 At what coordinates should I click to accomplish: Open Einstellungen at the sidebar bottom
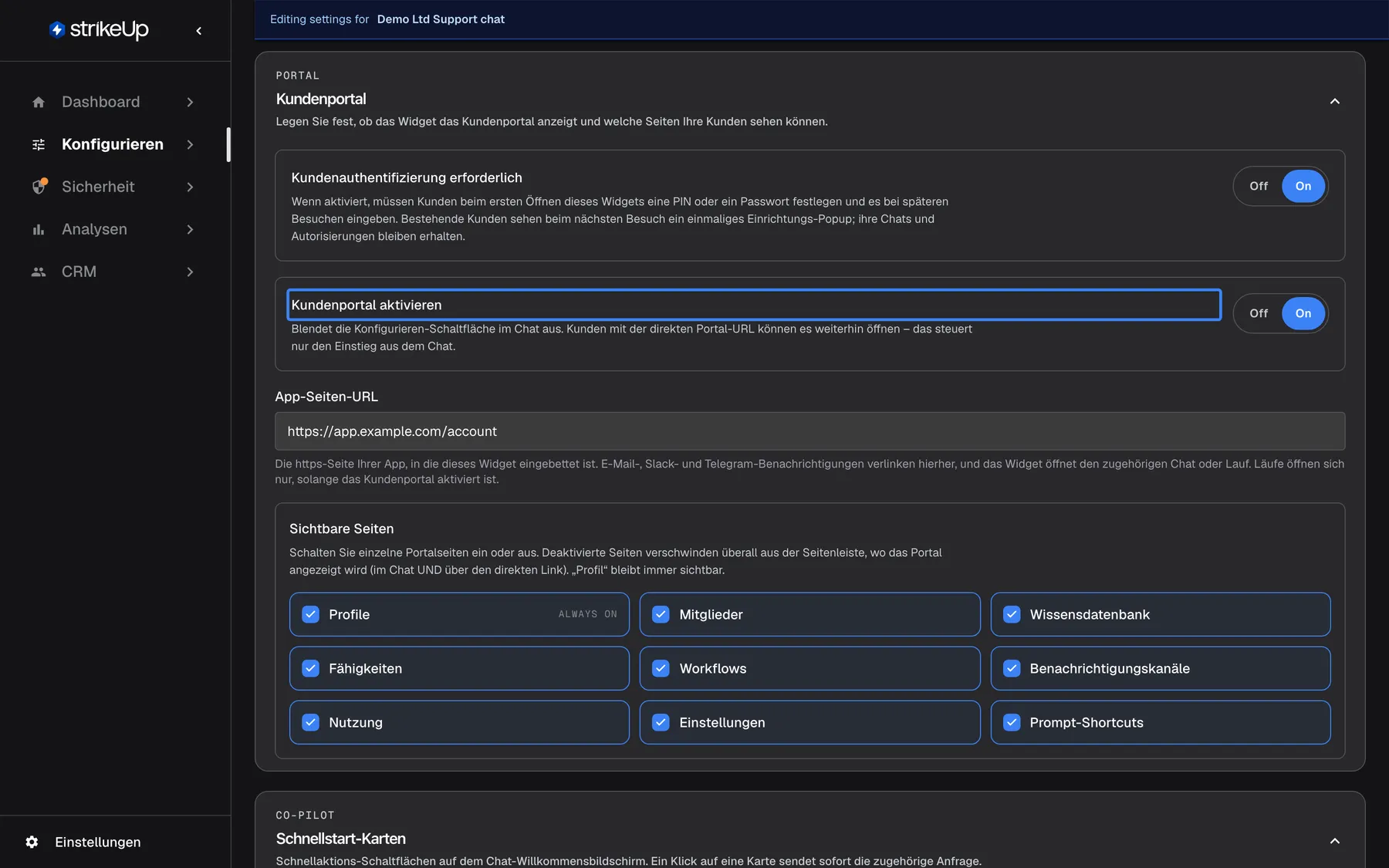pyautogui.click(x=98, y=842)
